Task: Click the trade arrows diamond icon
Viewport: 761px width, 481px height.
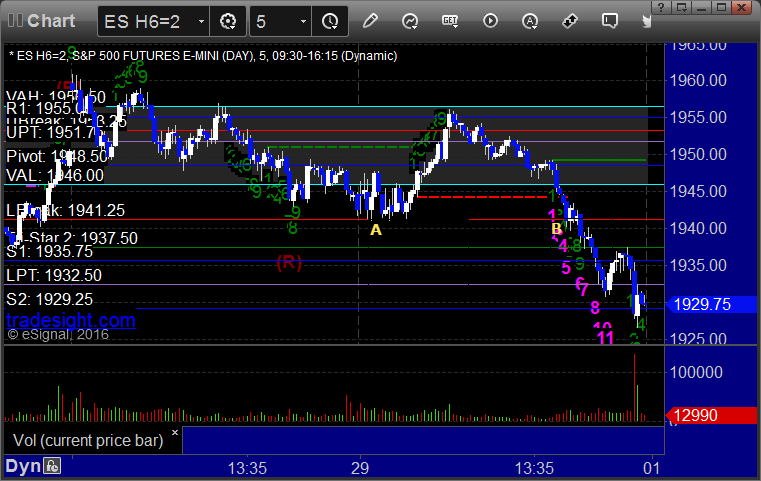Action: (570, 21)
